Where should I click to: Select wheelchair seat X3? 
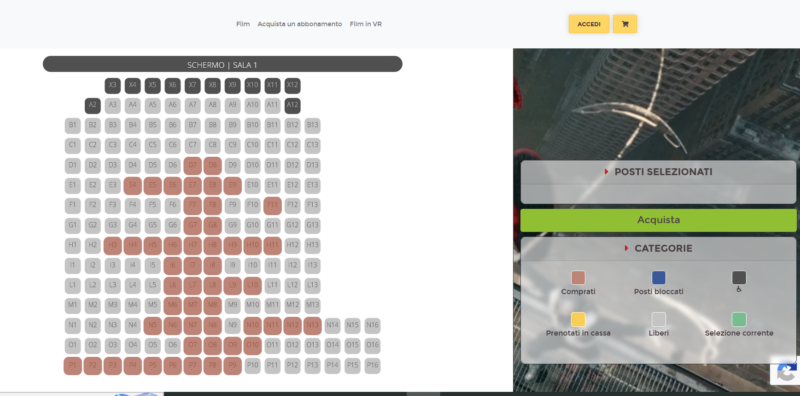(113, 86)
